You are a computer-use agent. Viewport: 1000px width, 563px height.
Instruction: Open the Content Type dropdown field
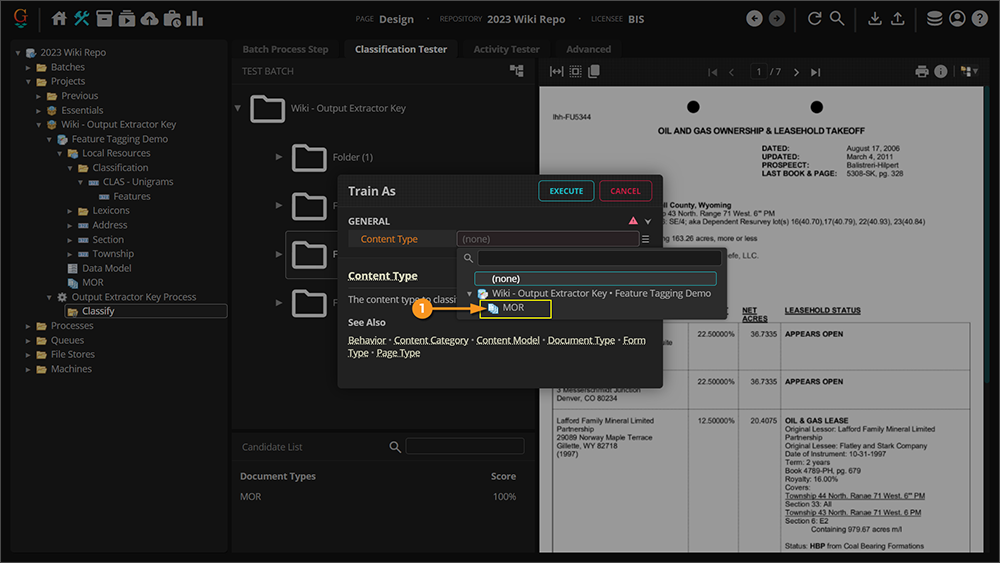pos(546,239)
